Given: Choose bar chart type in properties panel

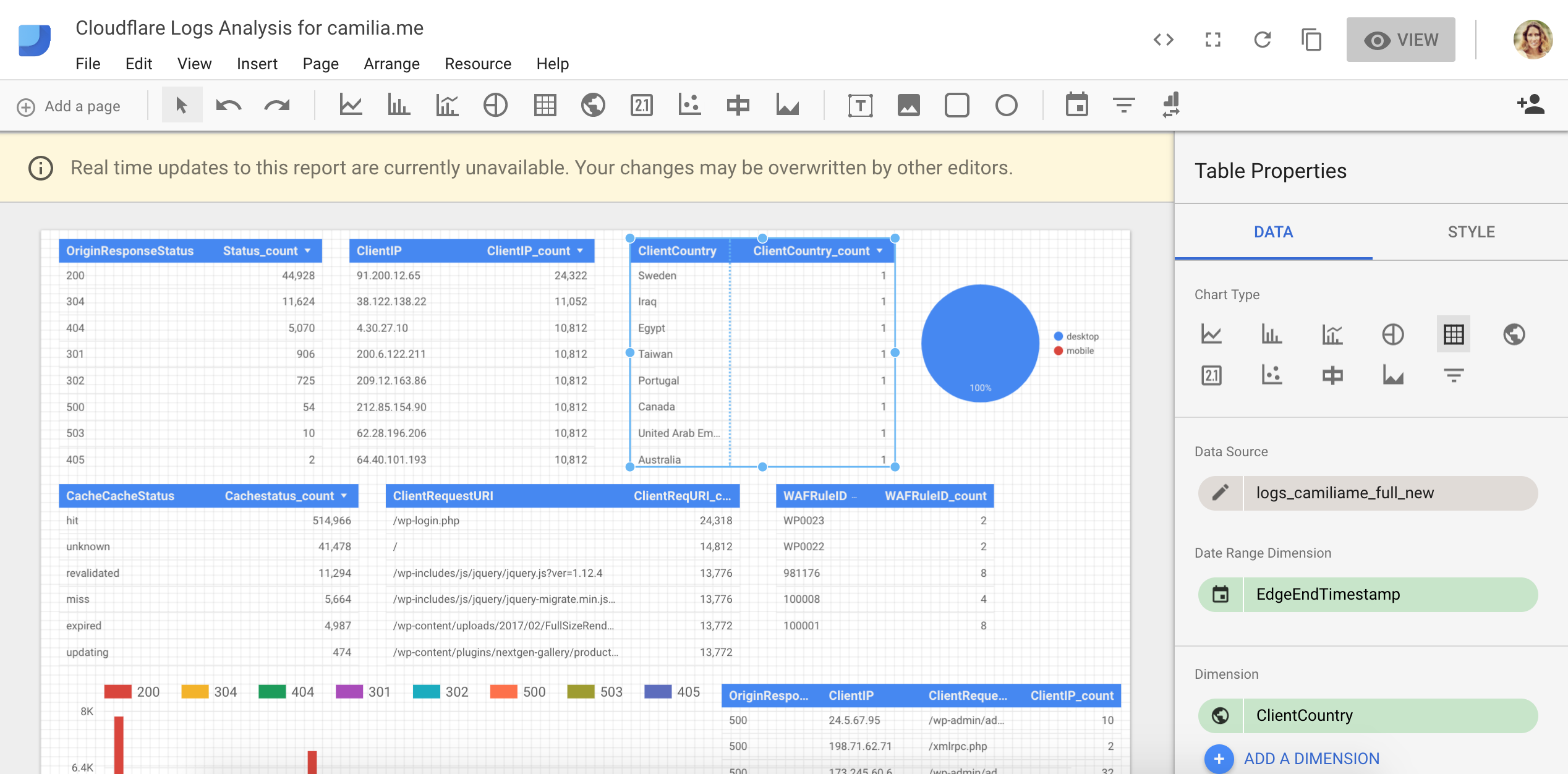Looking at the screenshot, I should pos(1271,334).
